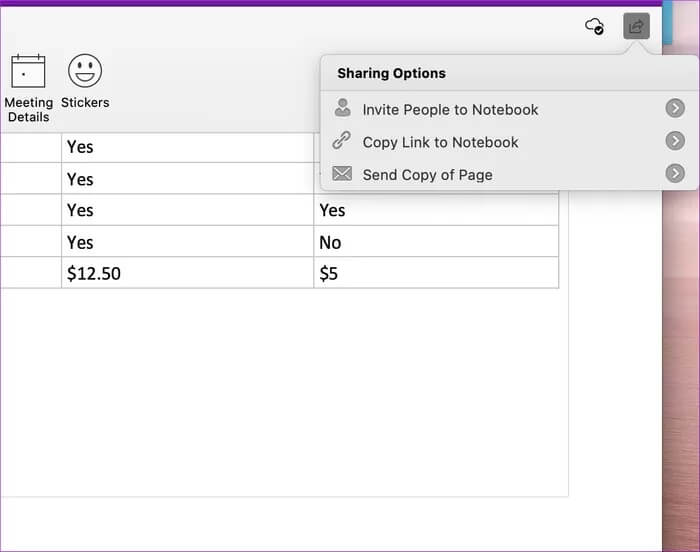Expand the Send Copy of Page arrow
700x552 pixels.
click(675, 174)
